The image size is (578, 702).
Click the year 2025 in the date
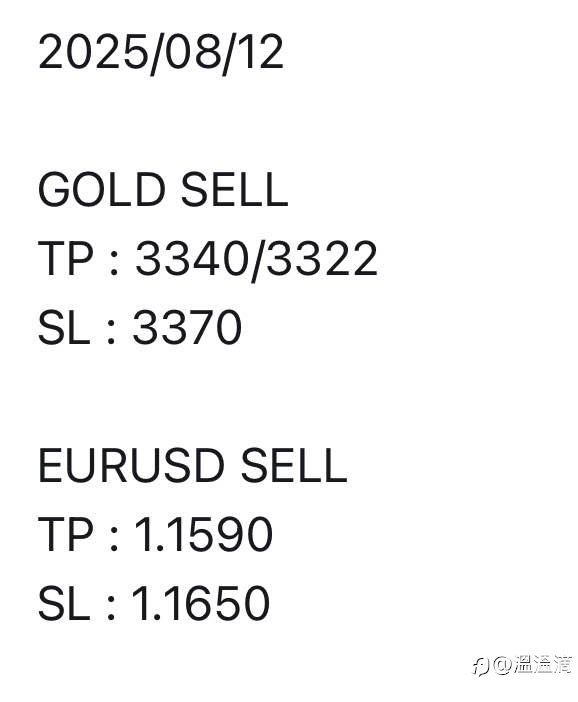click(94, 52)
